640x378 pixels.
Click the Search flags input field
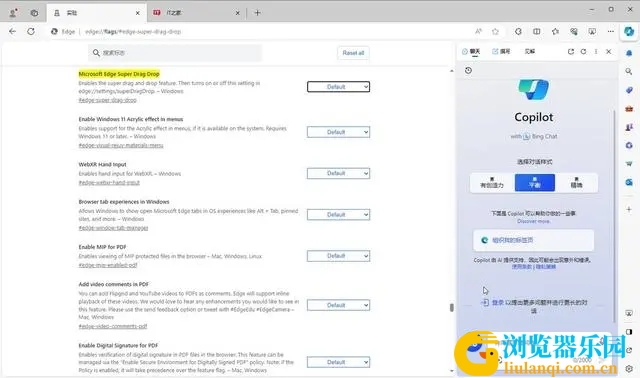tap(175, 53)
